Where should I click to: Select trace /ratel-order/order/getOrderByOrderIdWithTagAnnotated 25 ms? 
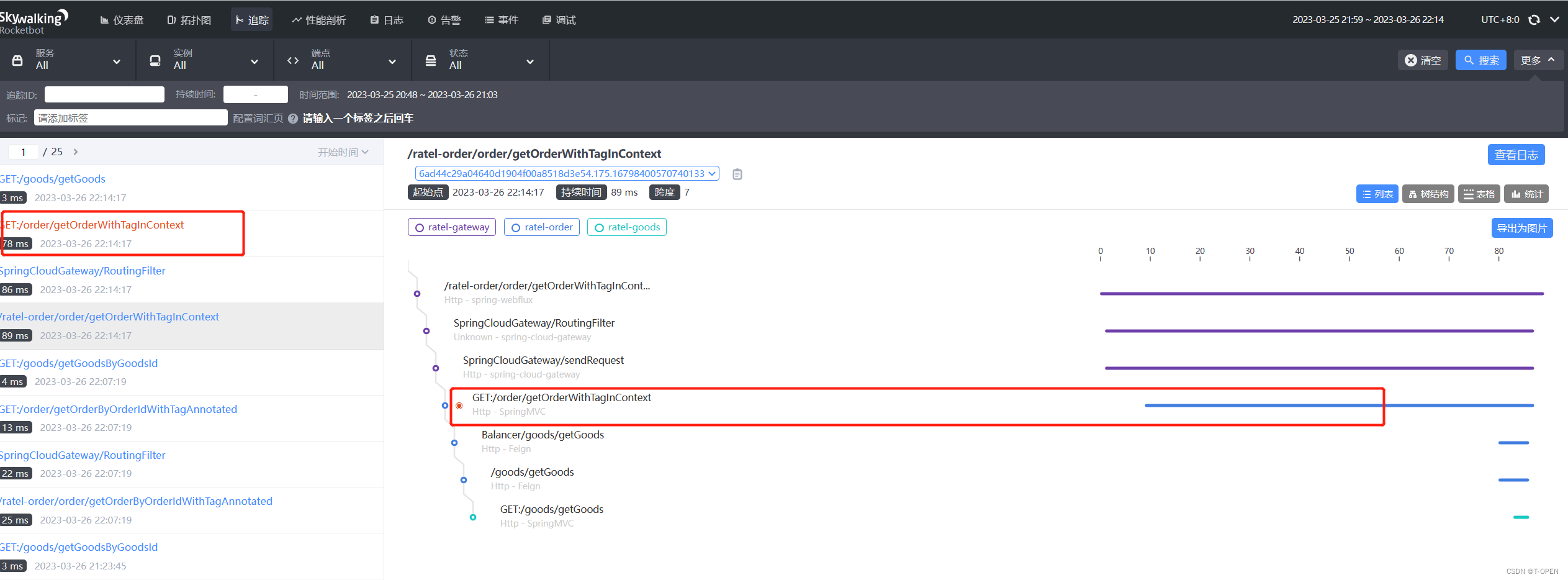coord(192,510)
